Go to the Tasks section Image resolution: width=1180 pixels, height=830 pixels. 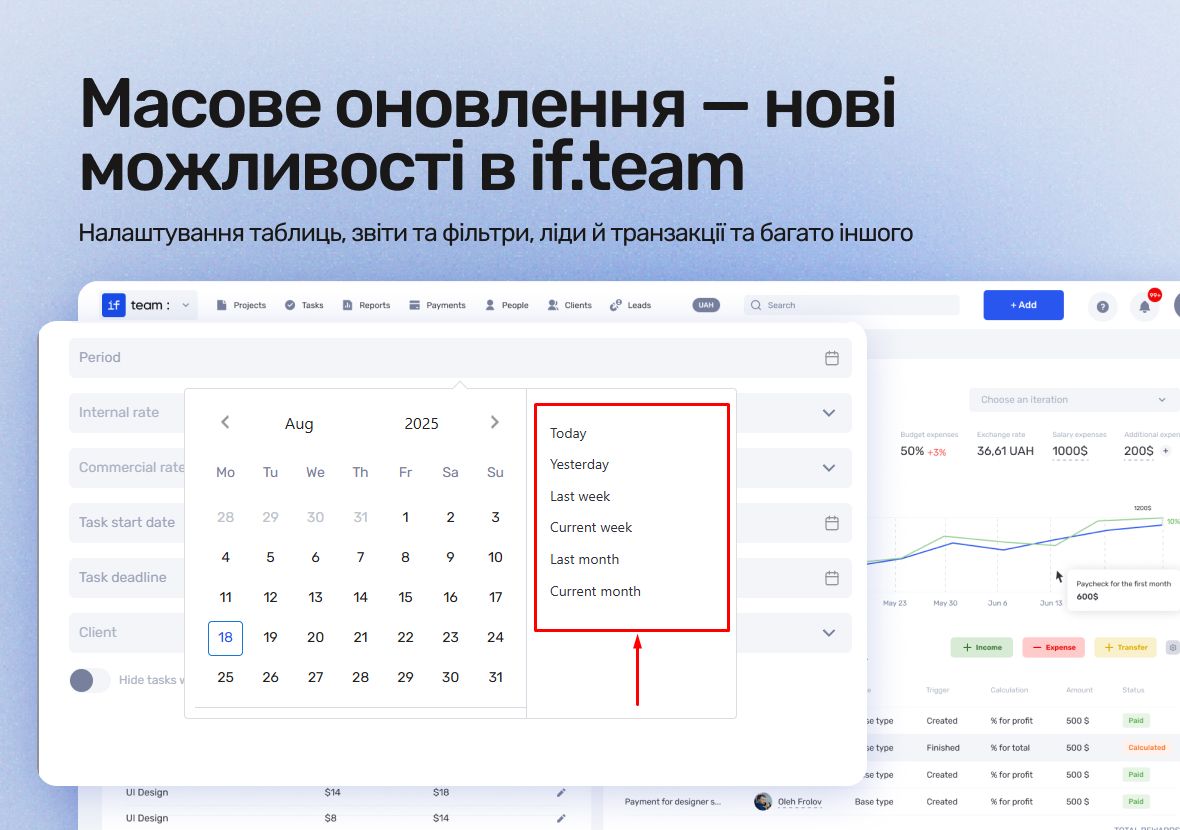click(x=304, y=305)
